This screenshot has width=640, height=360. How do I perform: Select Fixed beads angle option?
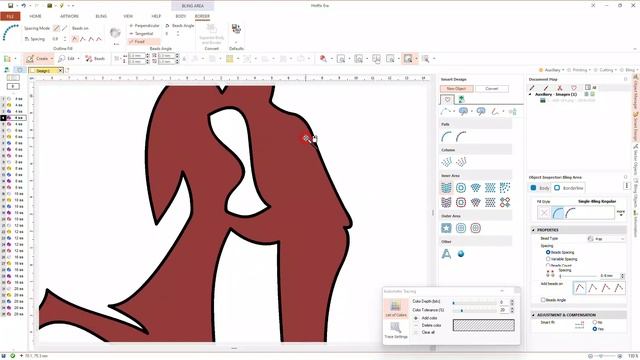point(144,42)
